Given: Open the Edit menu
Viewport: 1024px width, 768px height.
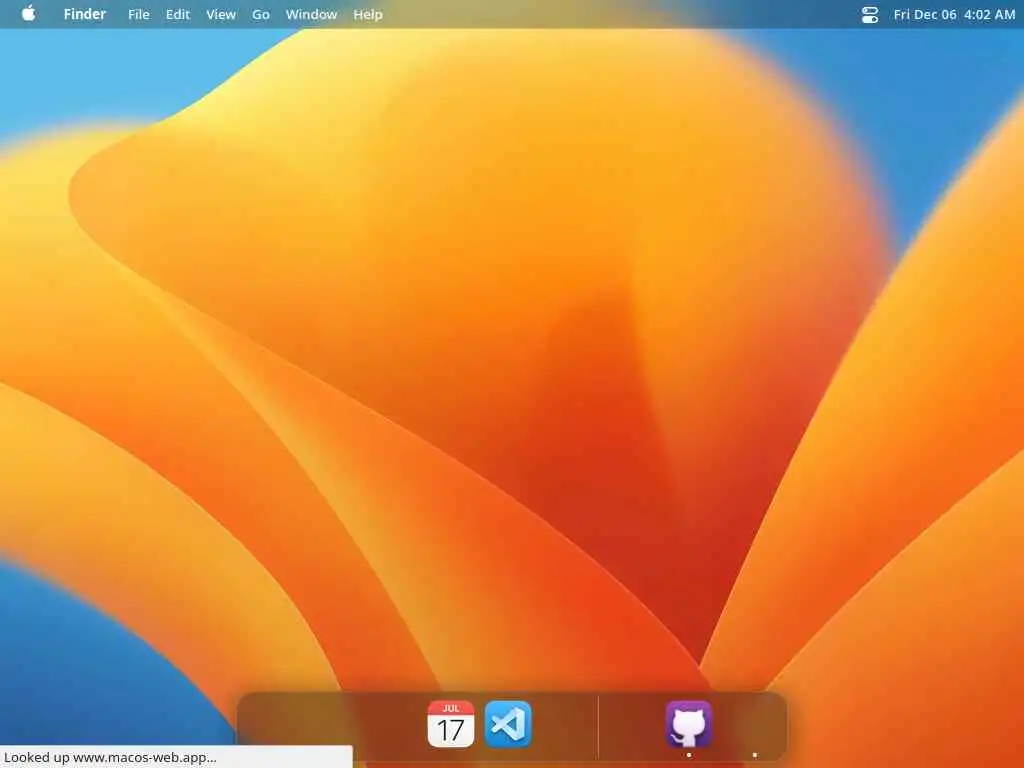Looking at the screenshot, I should [178, 14].
